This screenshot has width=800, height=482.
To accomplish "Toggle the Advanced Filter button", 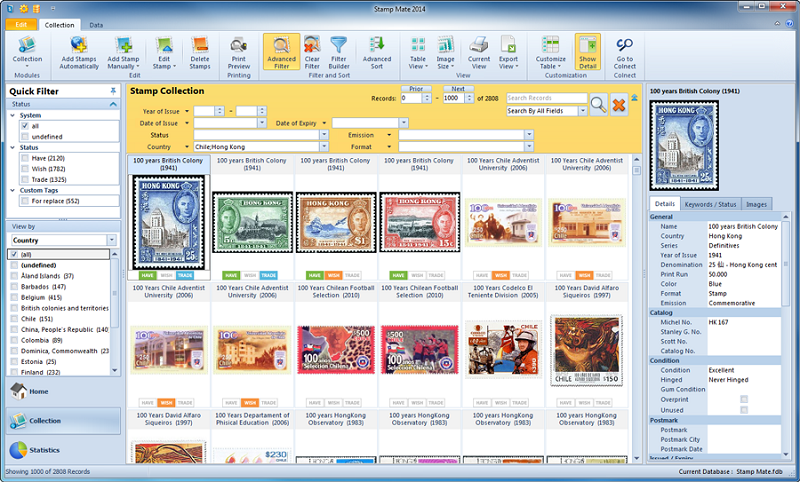I will tap(282, 52).
